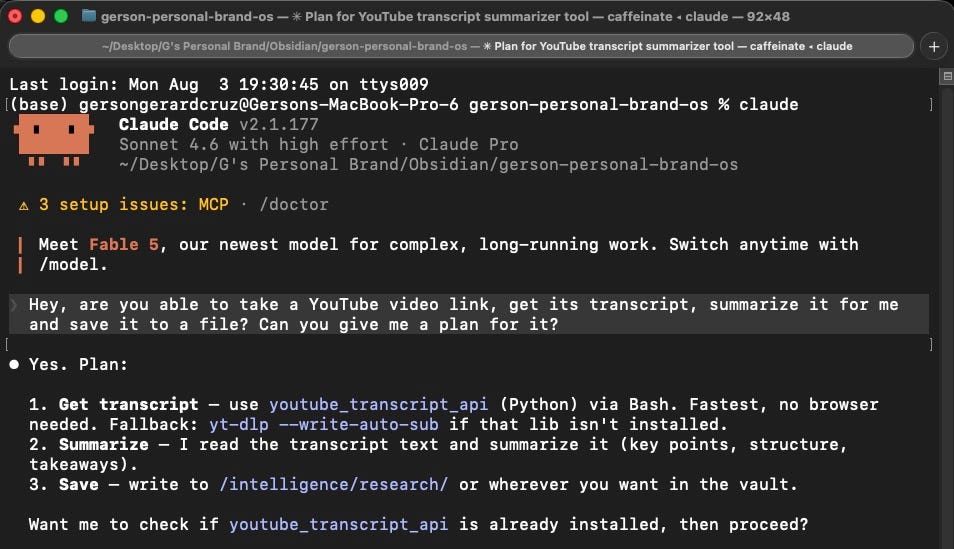This screenshot has height=549, width=954.
Task: Minimize the window with yellow button
Action: point(38,16)
